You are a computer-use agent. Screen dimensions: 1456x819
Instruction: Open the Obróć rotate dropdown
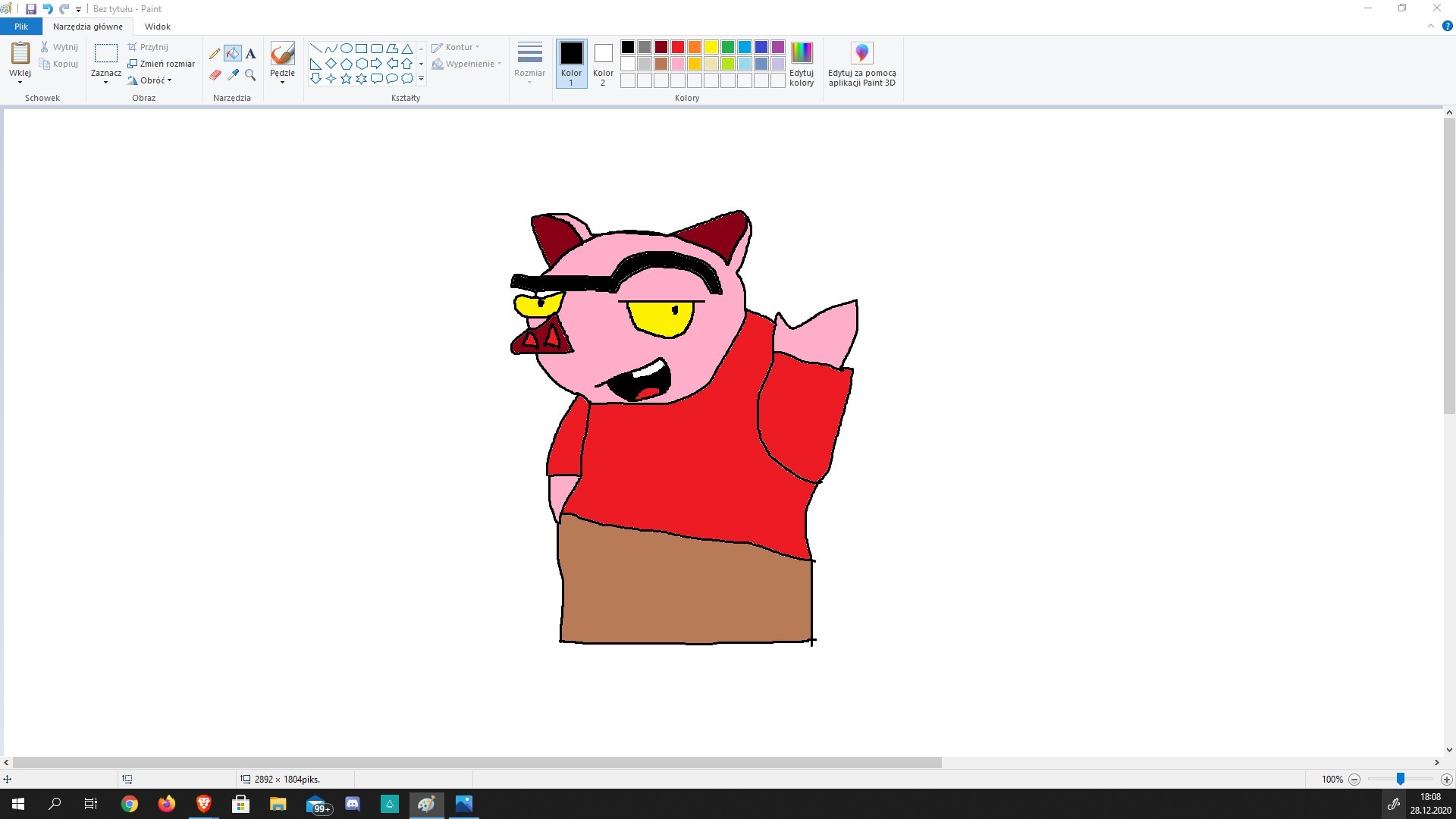tap(150, 80)
